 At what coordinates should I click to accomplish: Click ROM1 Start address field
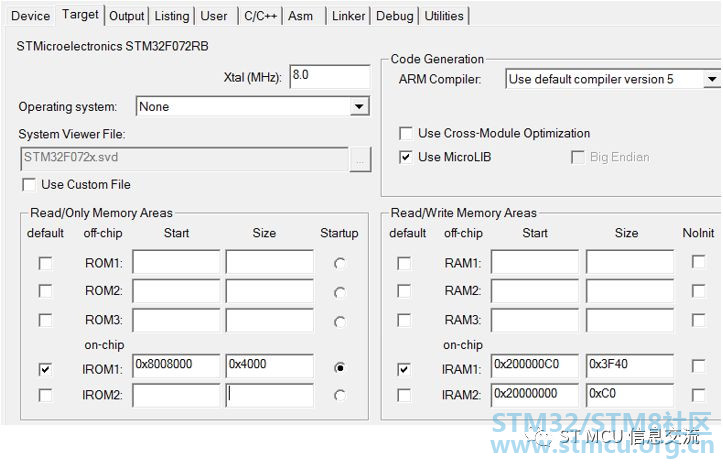tap(176, 262)
